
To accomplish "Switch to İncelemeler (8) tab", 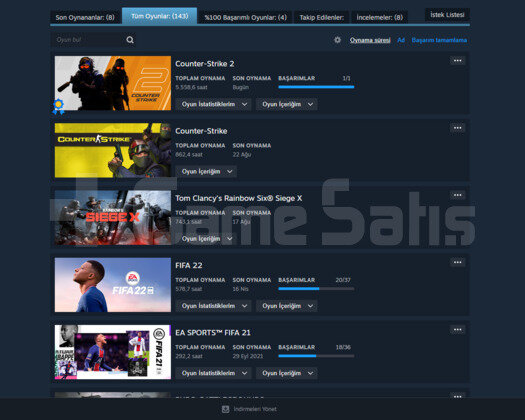I will [379, 17].
